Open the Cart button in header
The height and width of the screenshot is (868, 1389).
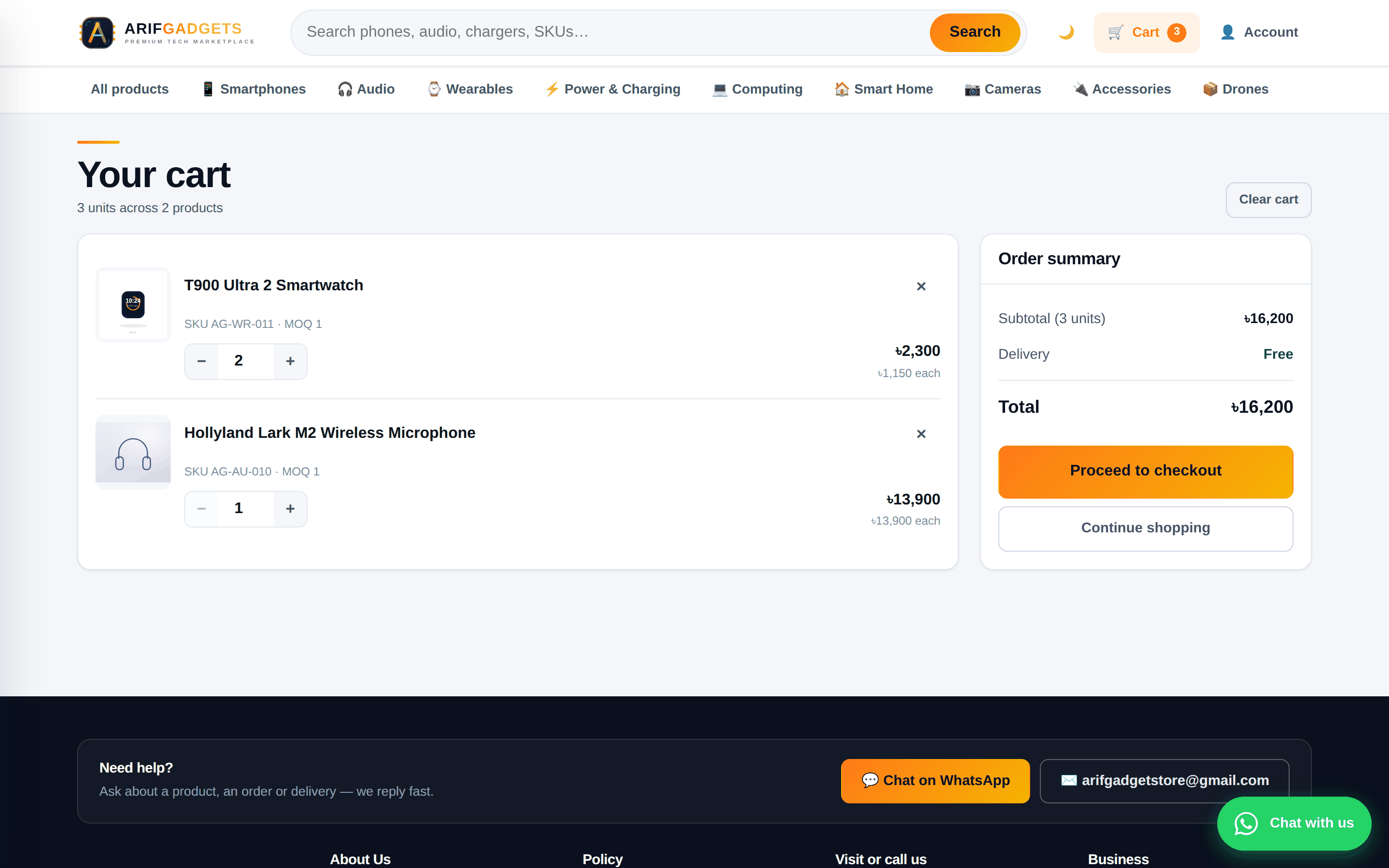(1146, 32)
